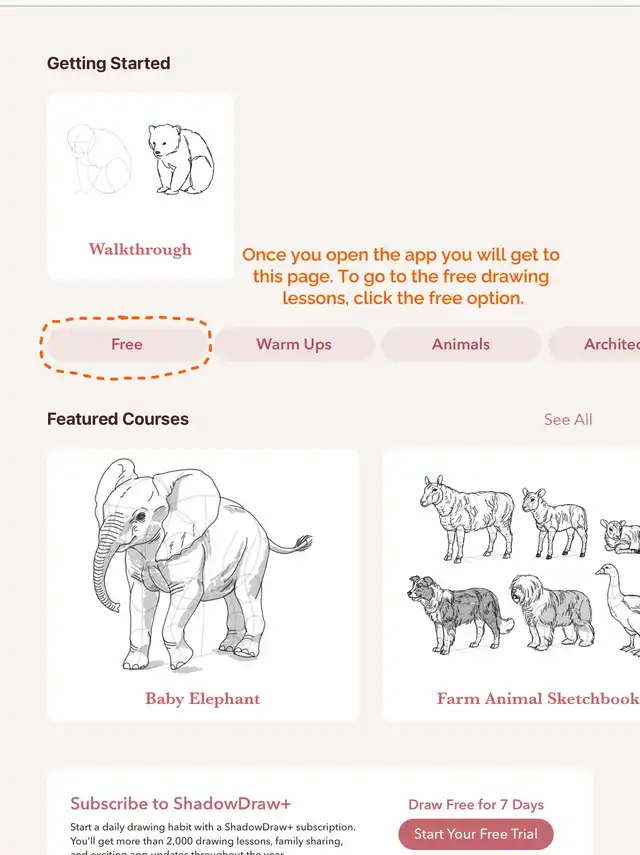Screen dimensions: 640x855
Task: Click the finished bear cub drawing
Action: (x=181, y=158)
